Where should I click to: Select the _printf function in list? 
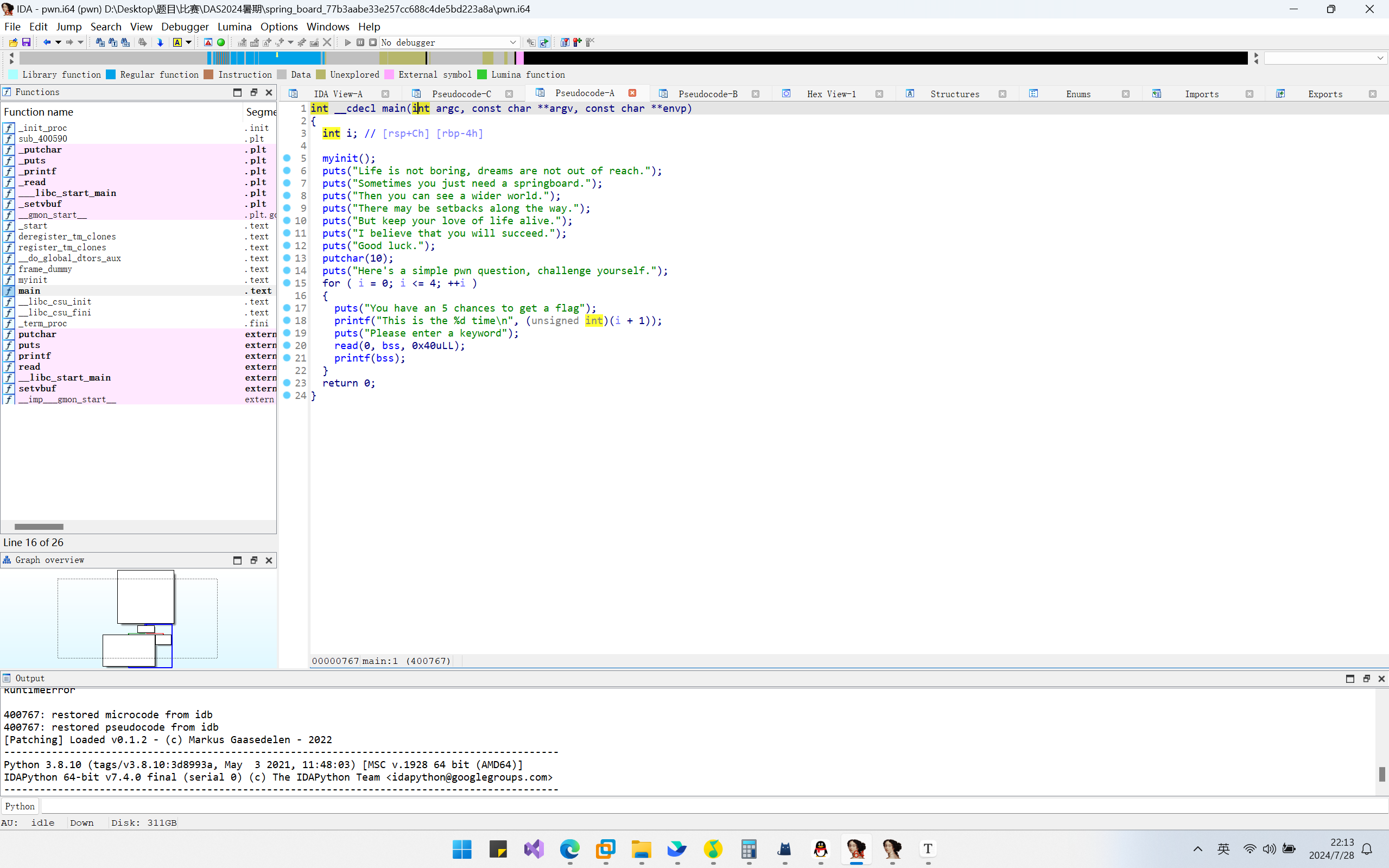coord(138,171)
